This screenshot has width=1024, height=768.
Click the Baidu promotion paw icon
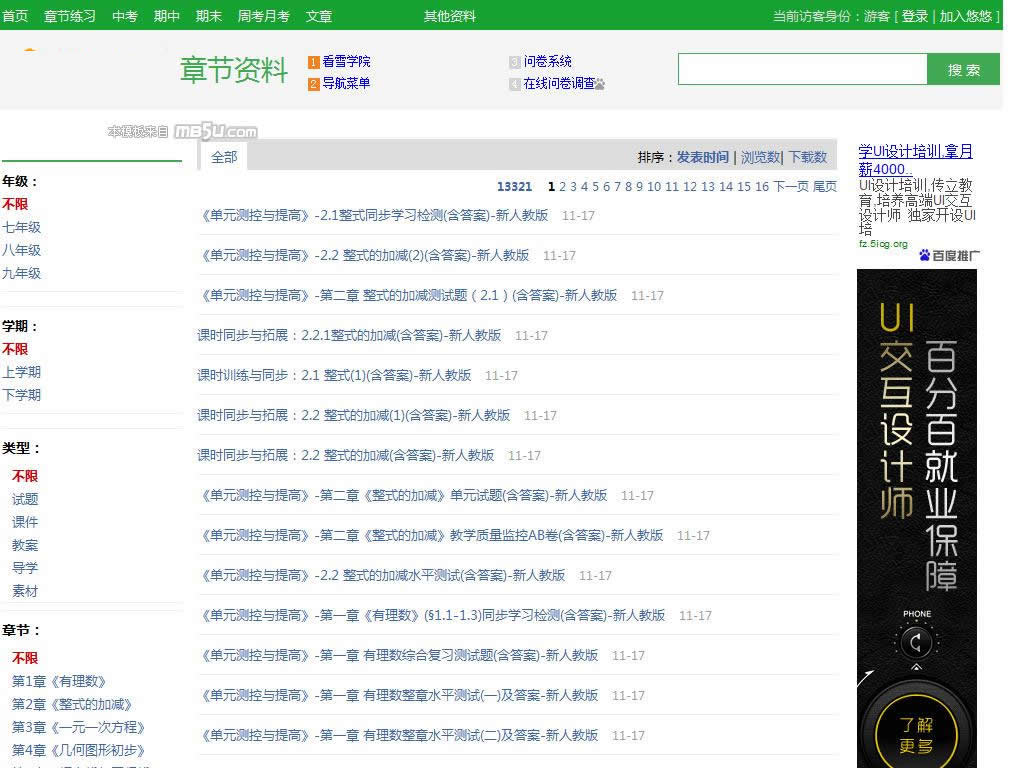pyautogui.click(x=925, y=255)
